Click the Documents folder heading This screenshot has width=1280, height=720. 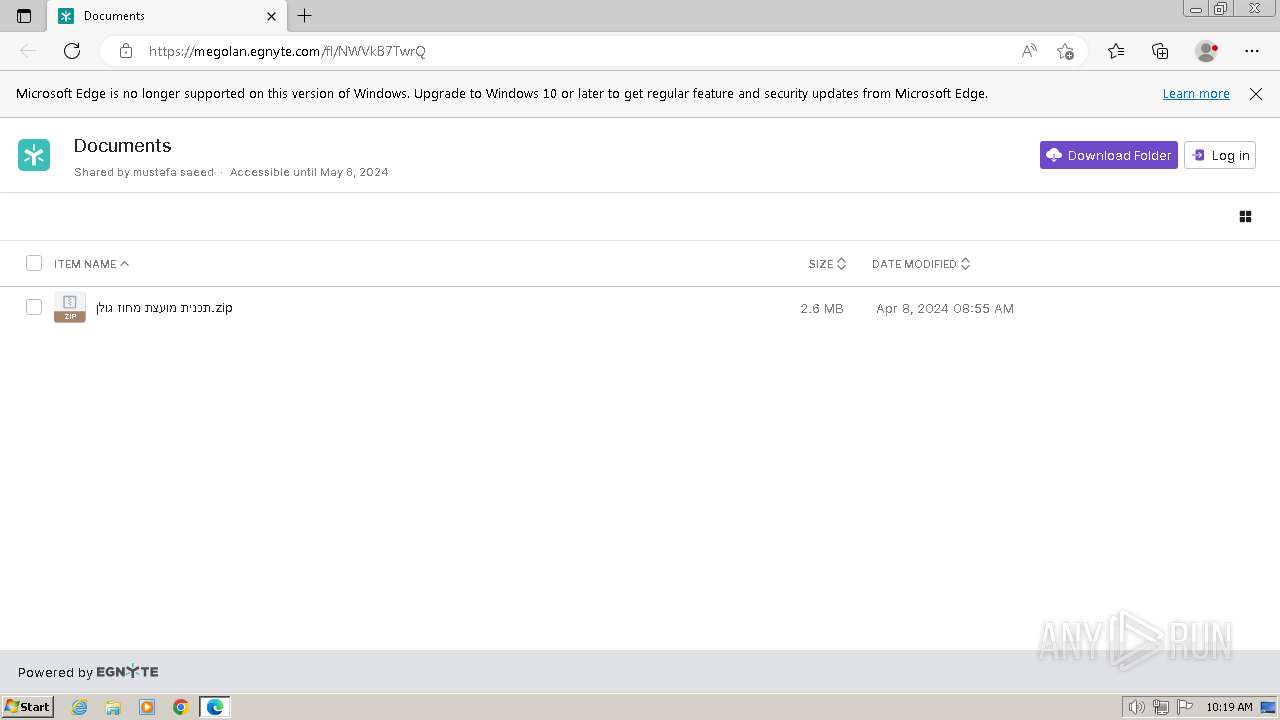[123, 146]
